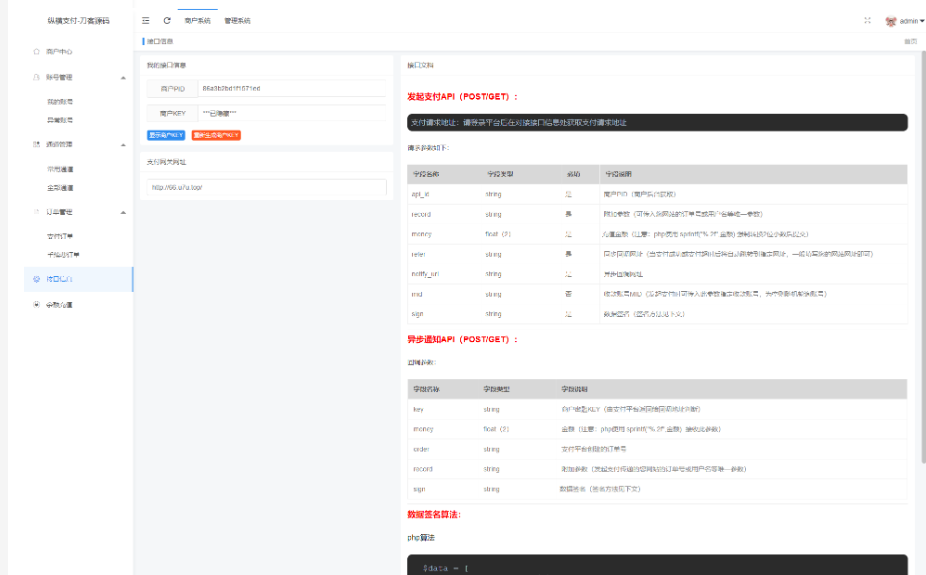The image size is (926, 575).
Task: Open 全部通道 in the sidebar
Action: tap(60, 188)
